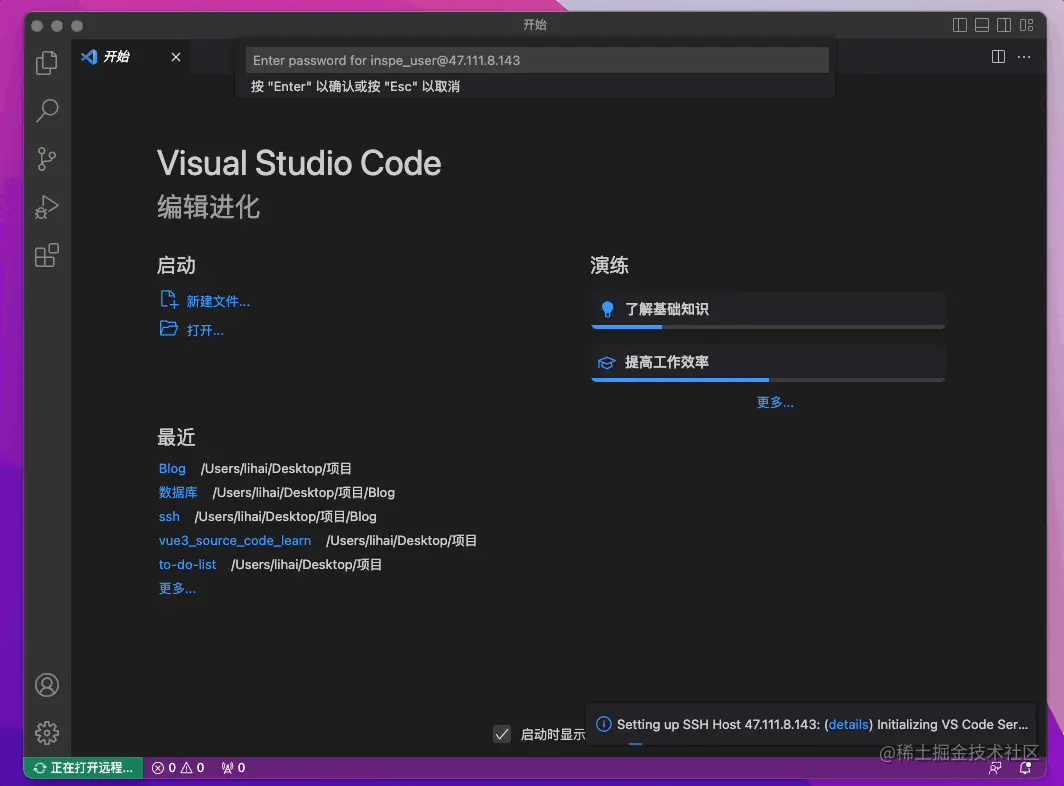Open the details link in SSH notification
The width and height of the screenshot is (1064, 786).
(x=848, y=724)
